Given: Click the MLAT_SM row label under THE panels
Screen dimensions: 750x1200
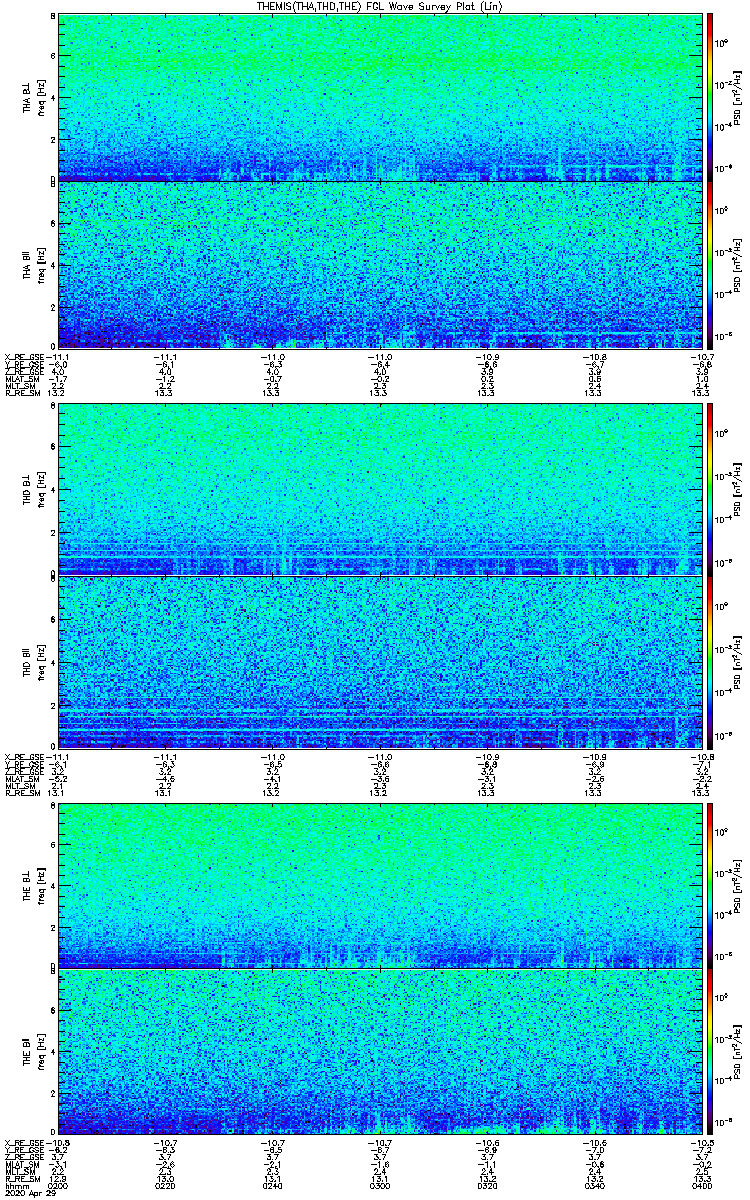Looking at the screenshot, I should point(21,1163).
